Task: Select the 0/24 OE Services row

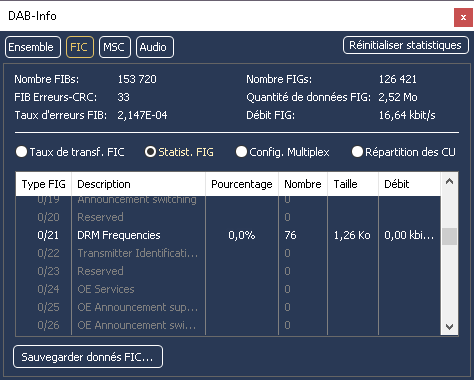Action: [x=228, y=289]
